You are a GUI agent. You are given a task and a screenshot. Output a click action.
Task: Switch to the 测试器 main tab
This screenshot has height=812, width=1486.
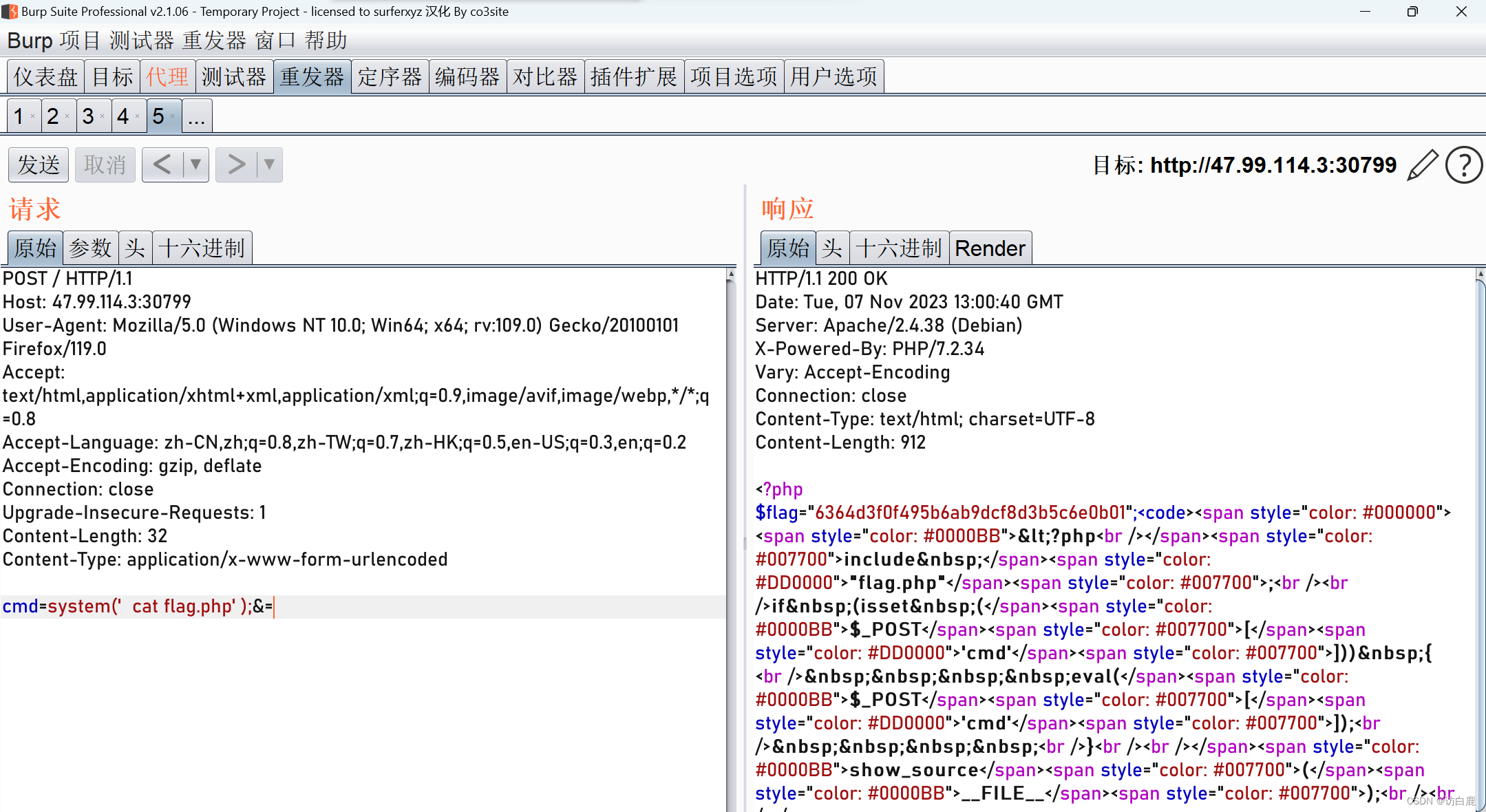tap(234, 76)
